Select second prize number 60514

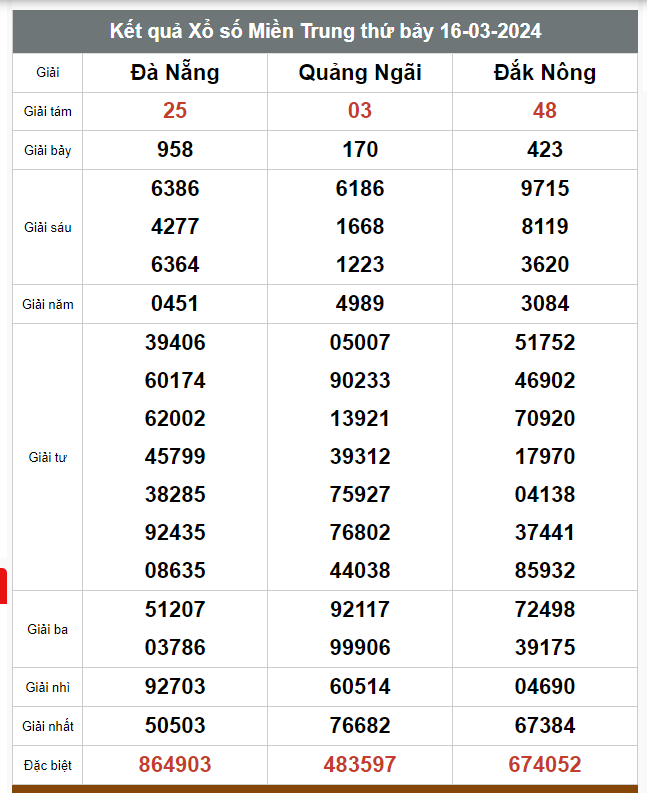(360, 687)
